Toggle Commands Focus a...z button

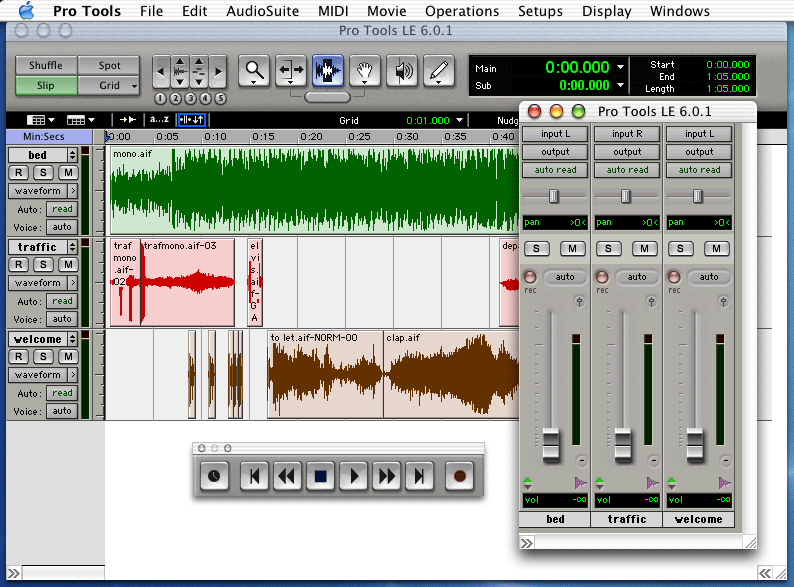(x=159, y=120)
